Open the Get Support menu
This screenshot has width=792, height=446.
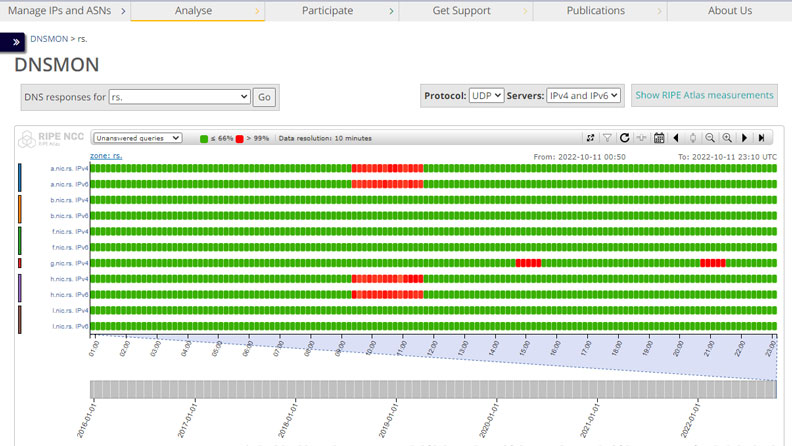tap(462, 11)
